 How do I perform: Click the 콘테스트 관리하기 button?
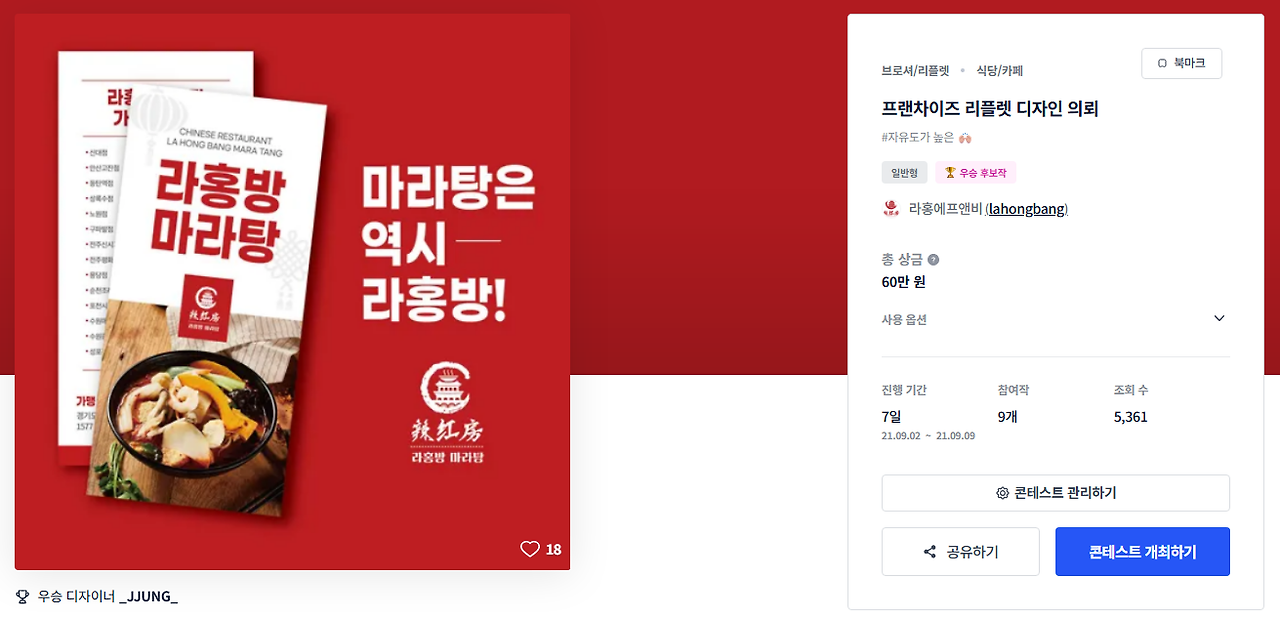[1055, 493]
